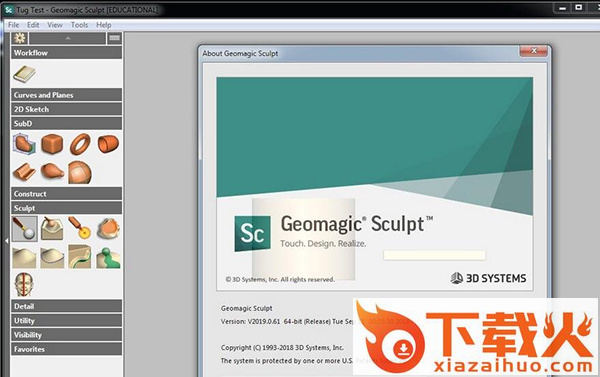Click the Geomagic Sculpt app icon in title bar
600x377 pixels.
click(x=8, y=10)
